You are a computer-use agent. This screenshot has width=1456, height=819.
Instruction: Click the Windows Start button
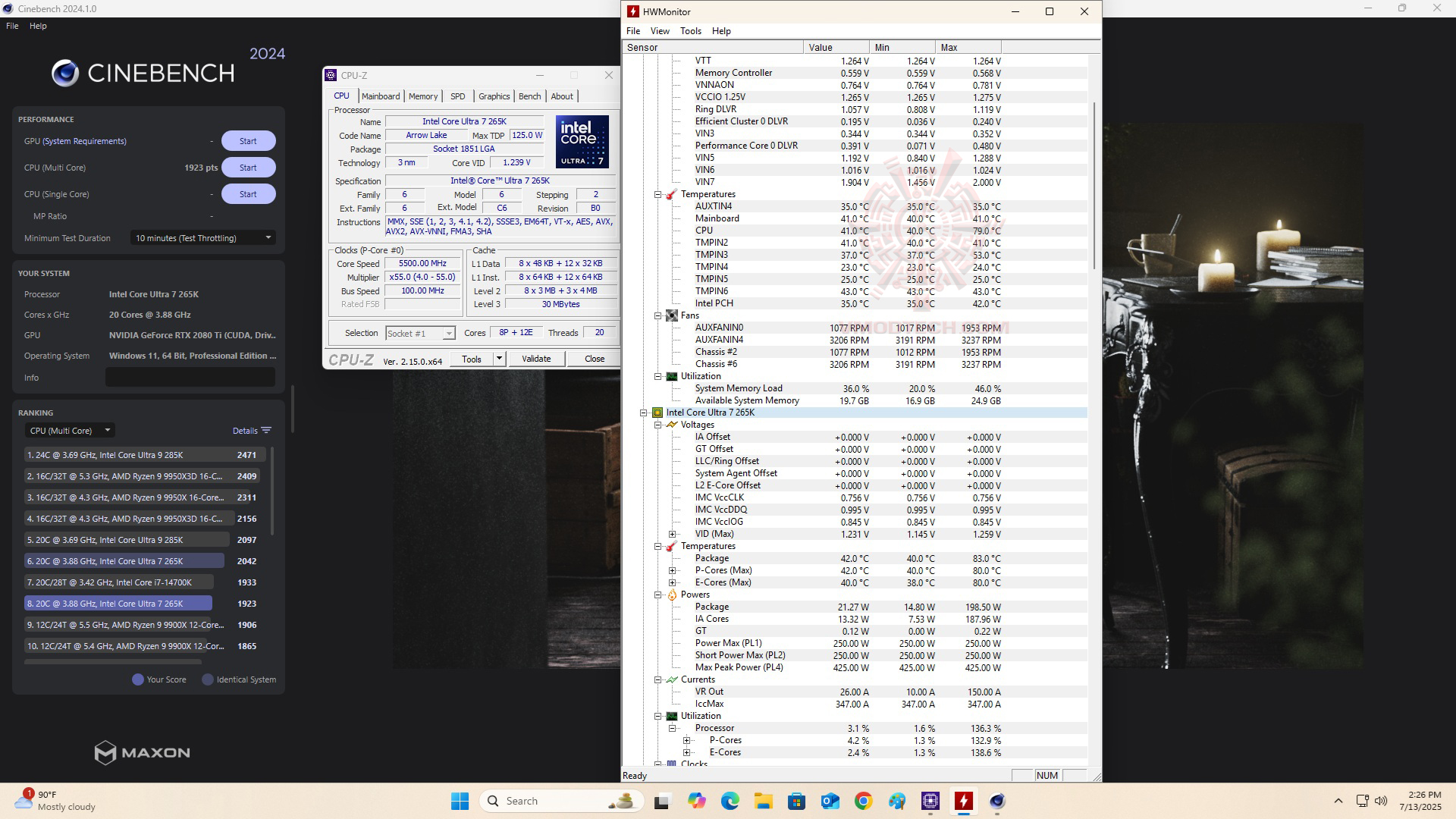pos(460,801)
